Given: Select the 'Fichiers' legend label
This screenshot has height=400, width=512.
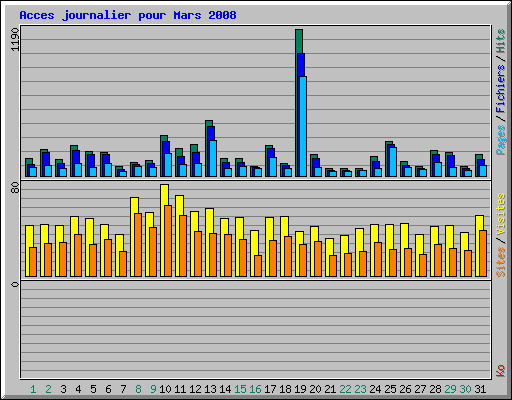Looking at the screenshot, I should point(500,88).
